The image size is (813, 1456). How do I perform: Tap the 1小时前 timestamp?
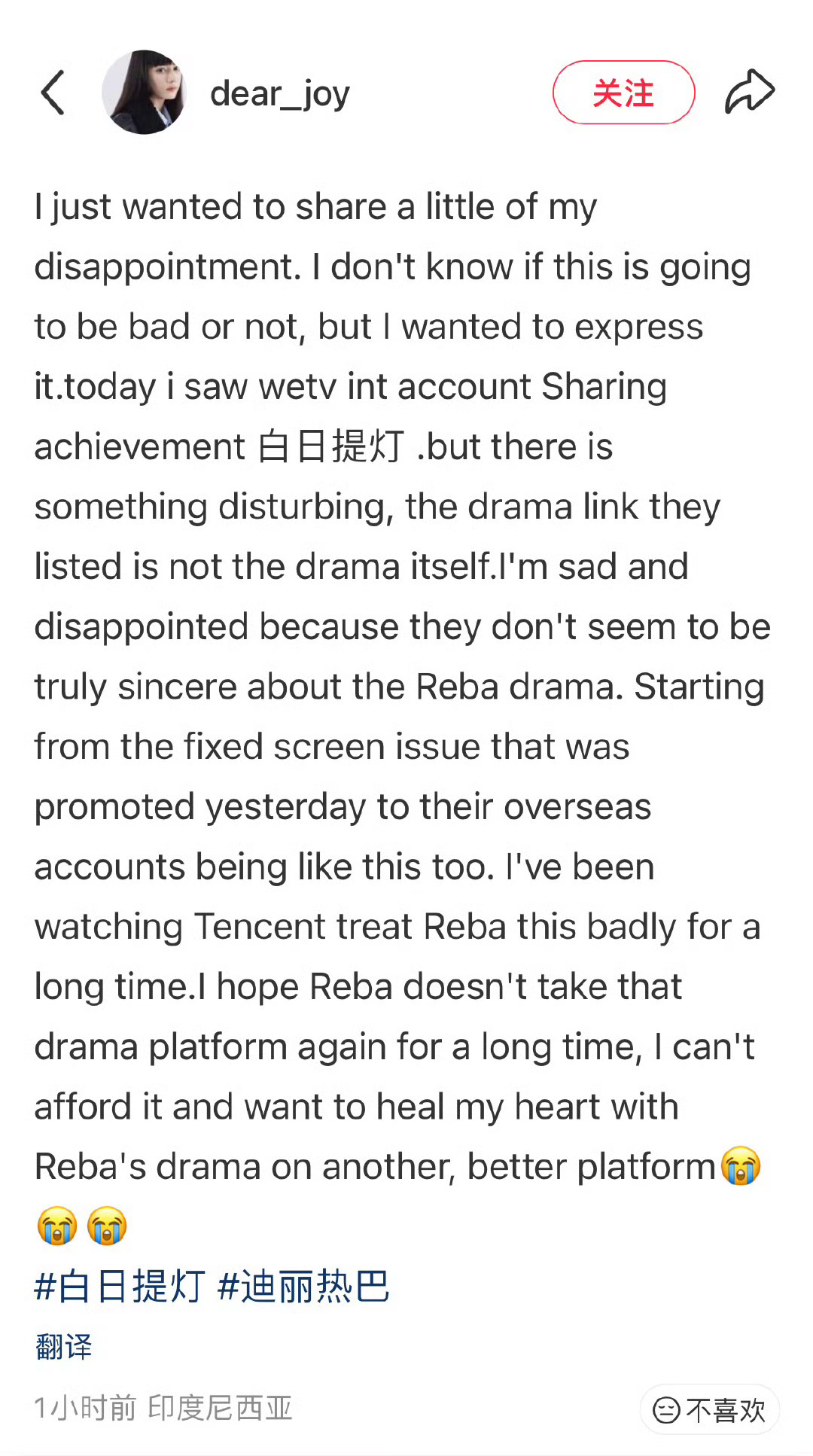(85, 1407)
